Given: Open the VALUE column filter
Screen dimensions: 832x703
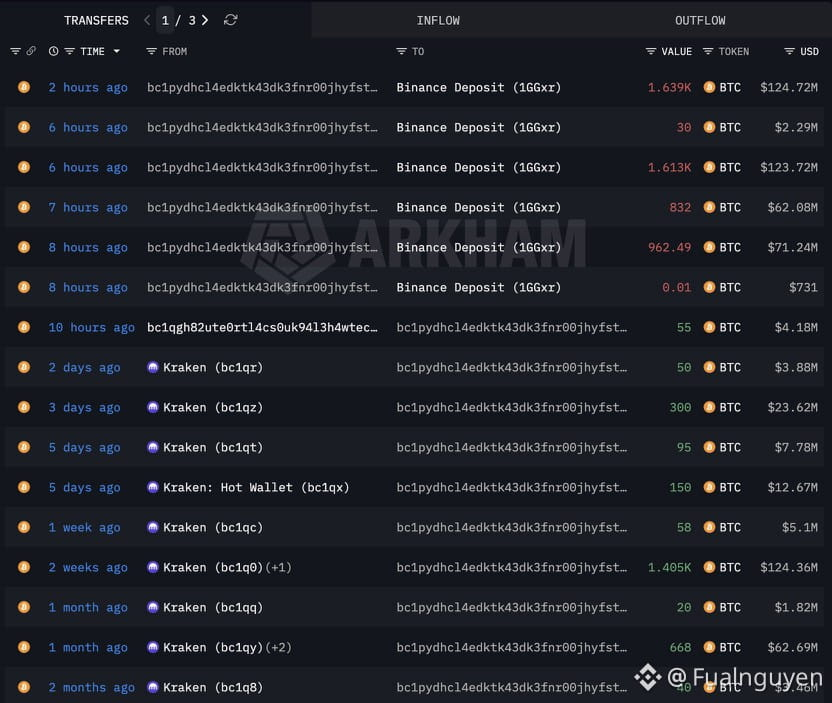Looking at the screenshot, I should click(651, 51).
